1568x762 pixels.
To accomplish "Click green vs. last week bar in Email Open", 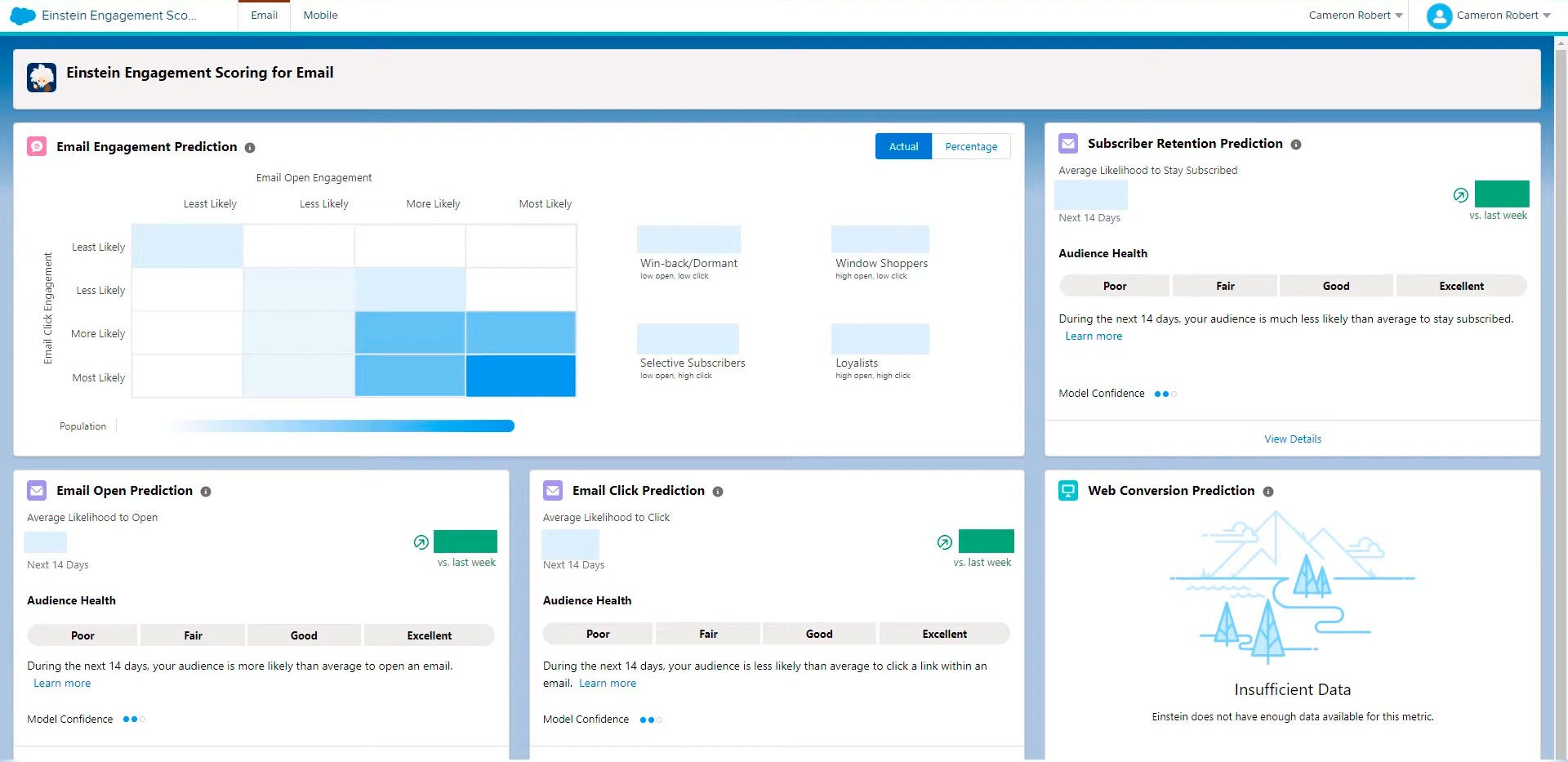I will [465, 541].
